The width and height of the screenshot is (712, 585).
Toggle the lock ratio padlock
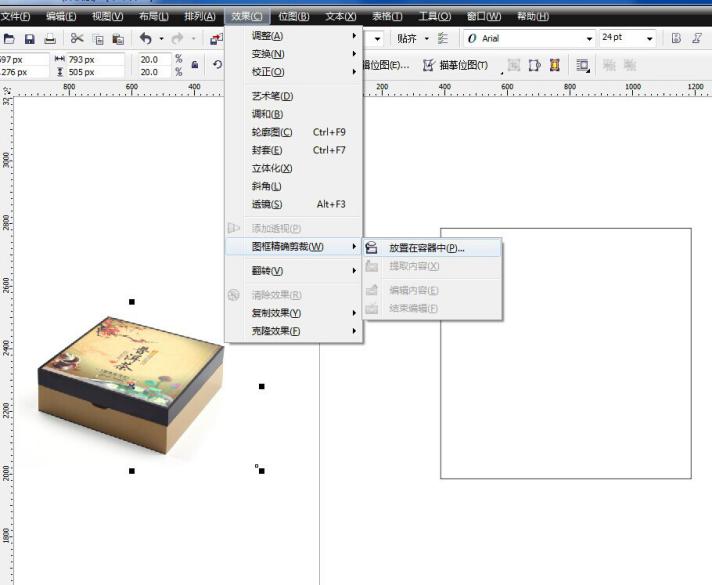pos(195,65)
